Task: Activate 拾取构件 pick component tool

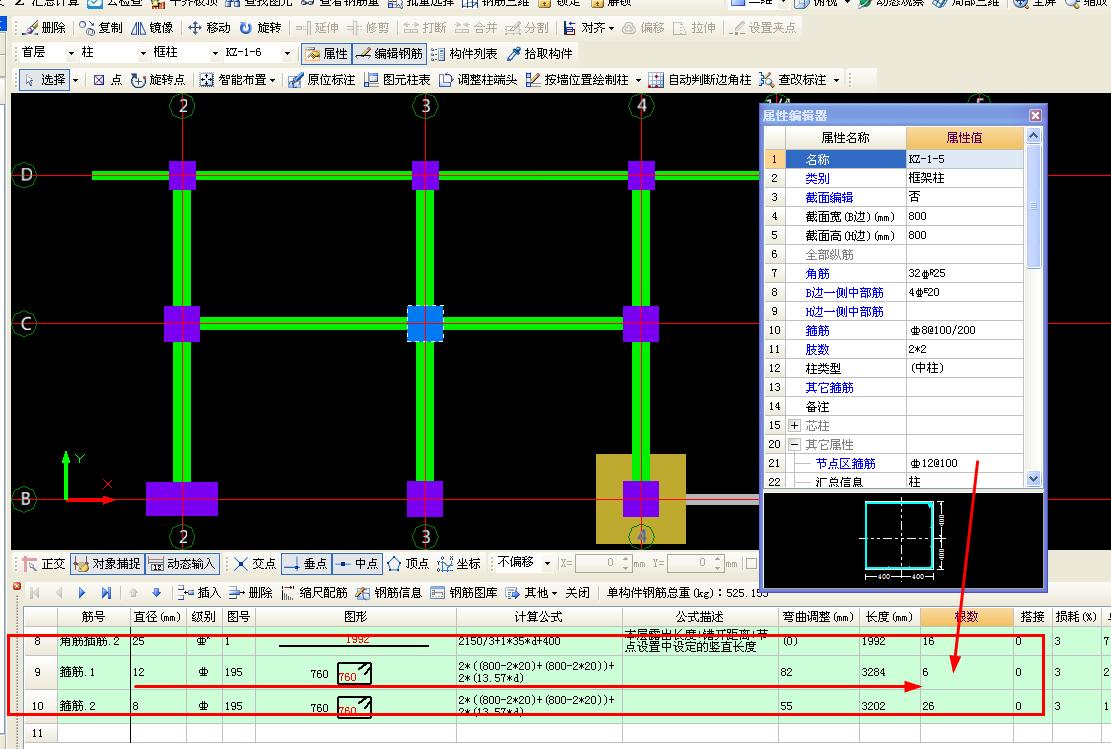Action: coord(539,53)
